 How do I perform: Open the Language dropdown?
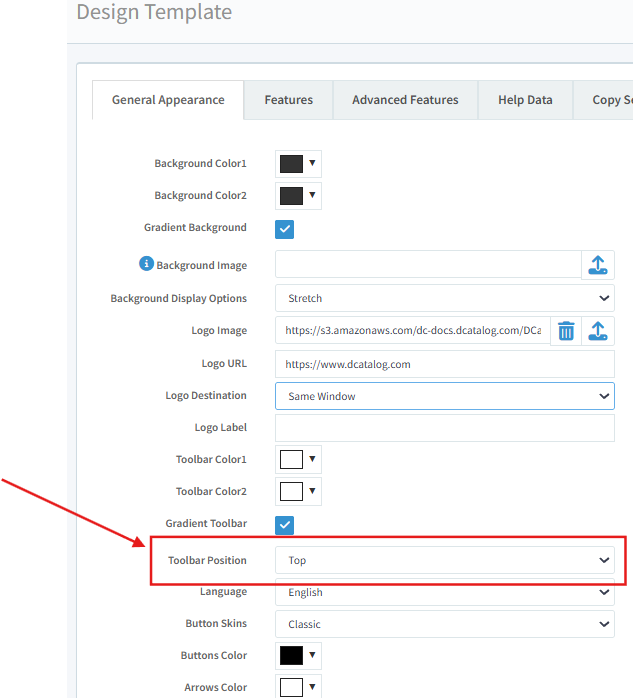point(444,592)
